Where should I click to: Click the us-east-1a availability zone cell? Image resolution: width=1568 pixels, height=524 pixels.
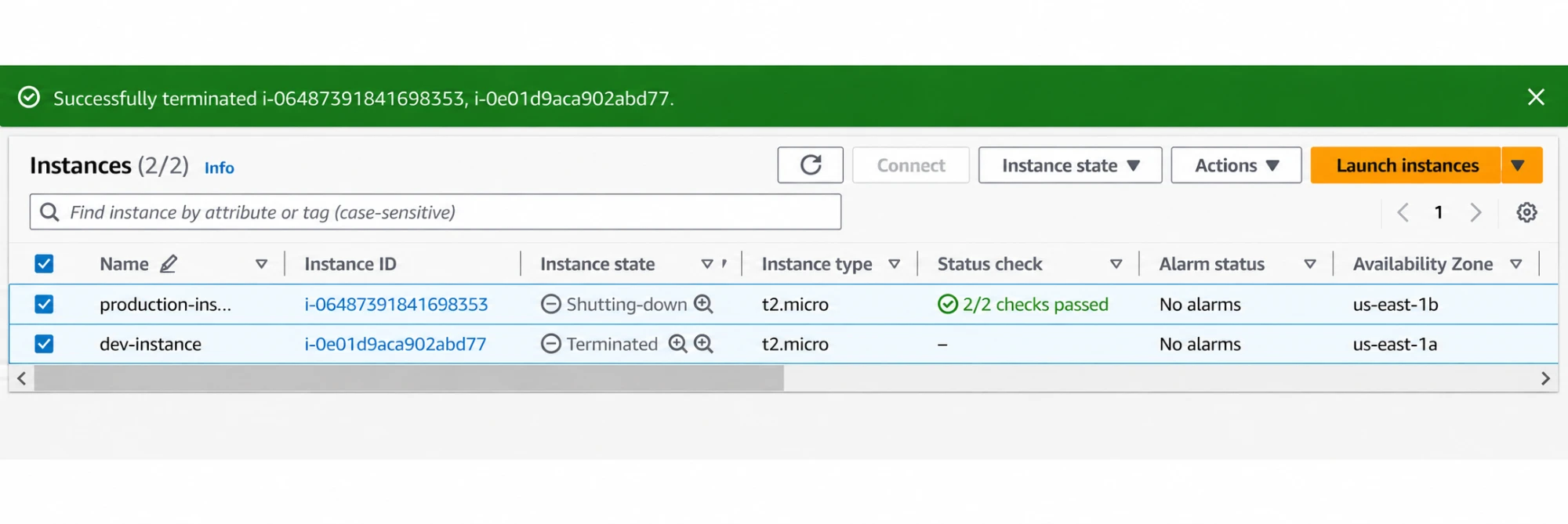click(1395, 344)
